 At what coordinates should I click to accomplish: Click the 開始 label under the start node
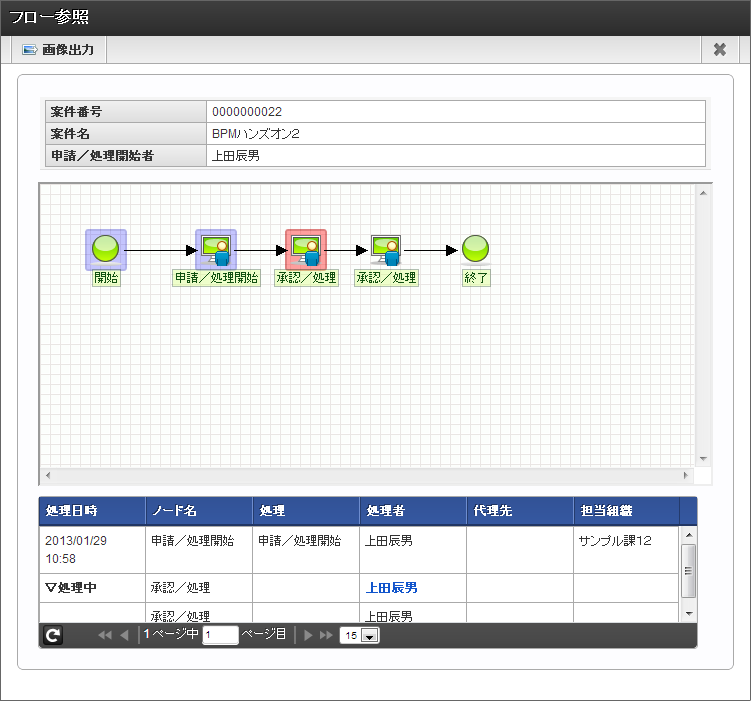click(x=106, y=278)
